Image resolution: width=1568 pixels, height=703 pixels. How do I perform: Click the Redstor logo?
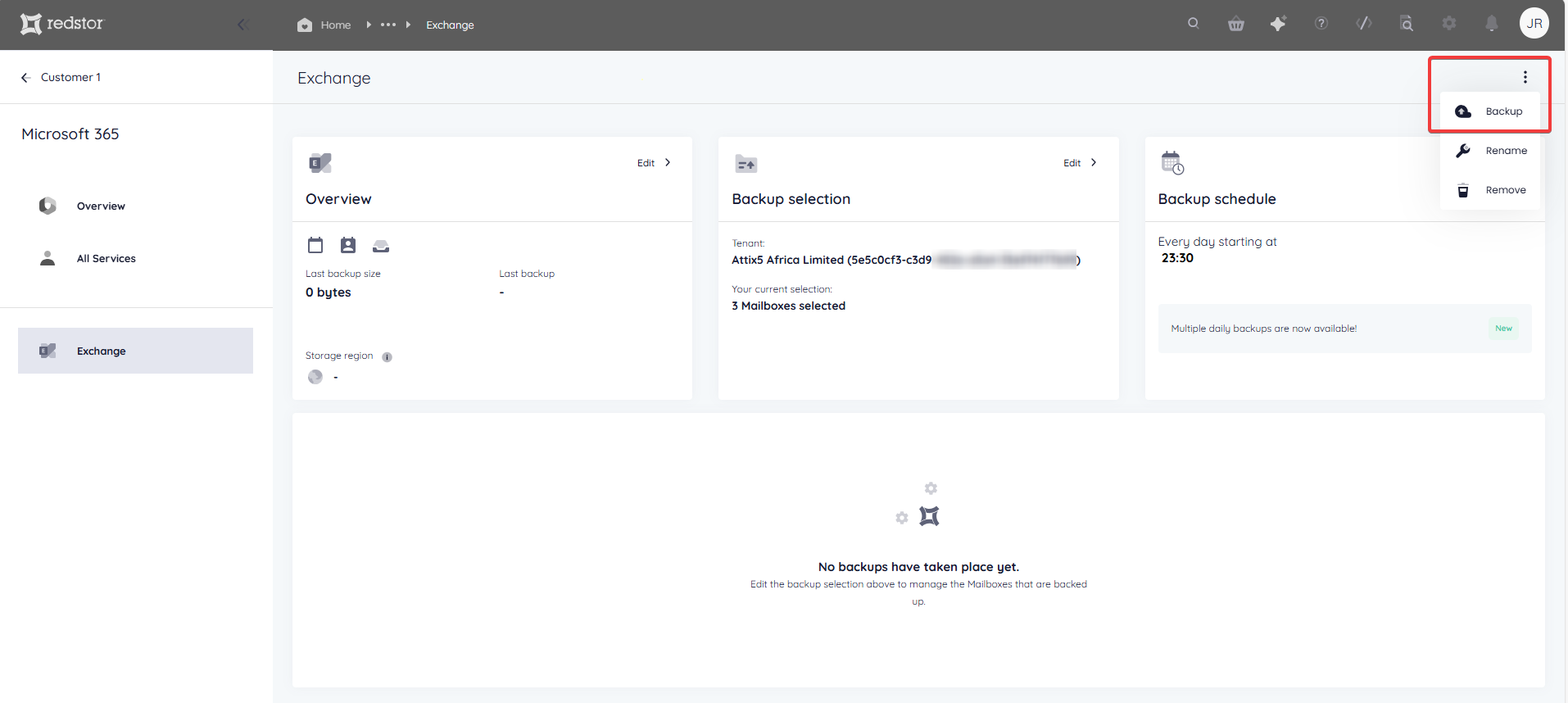click(x=62, y=24)
